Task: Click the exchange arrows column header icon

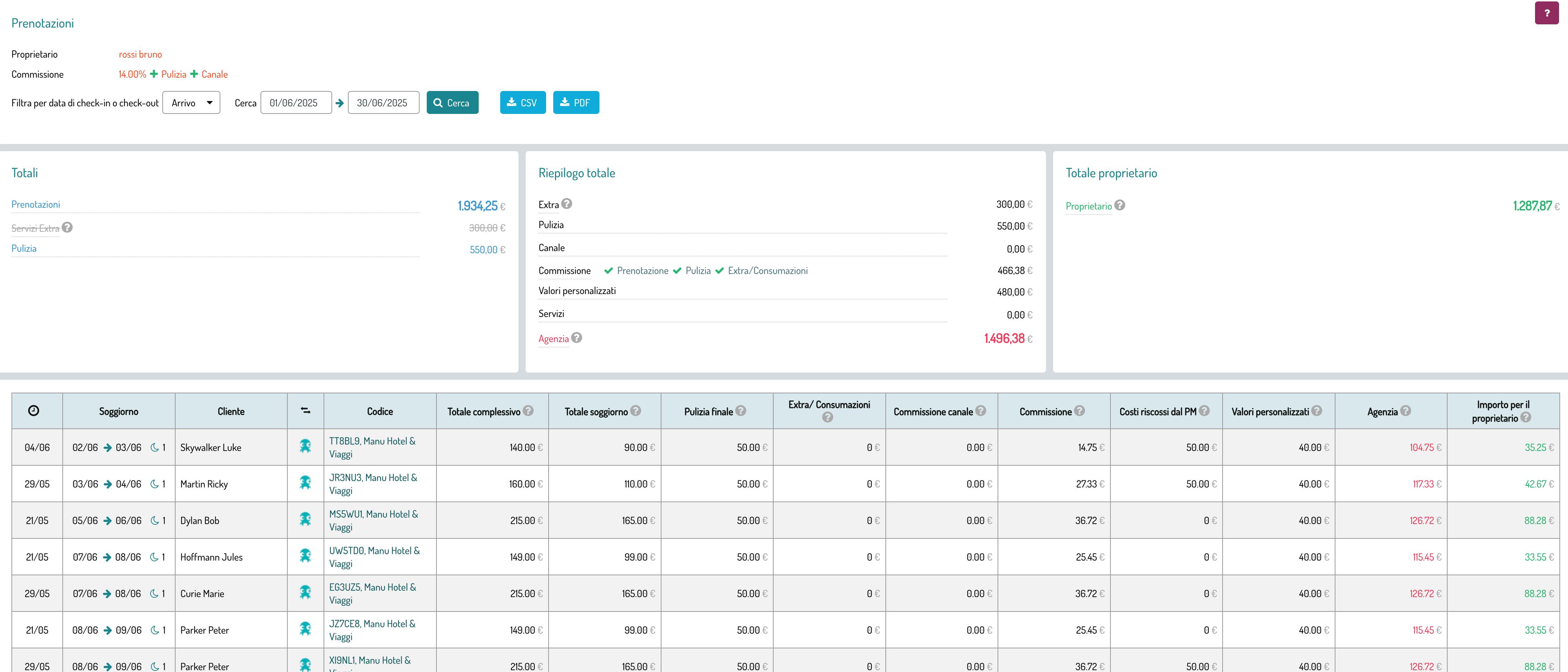Action: 306,411
